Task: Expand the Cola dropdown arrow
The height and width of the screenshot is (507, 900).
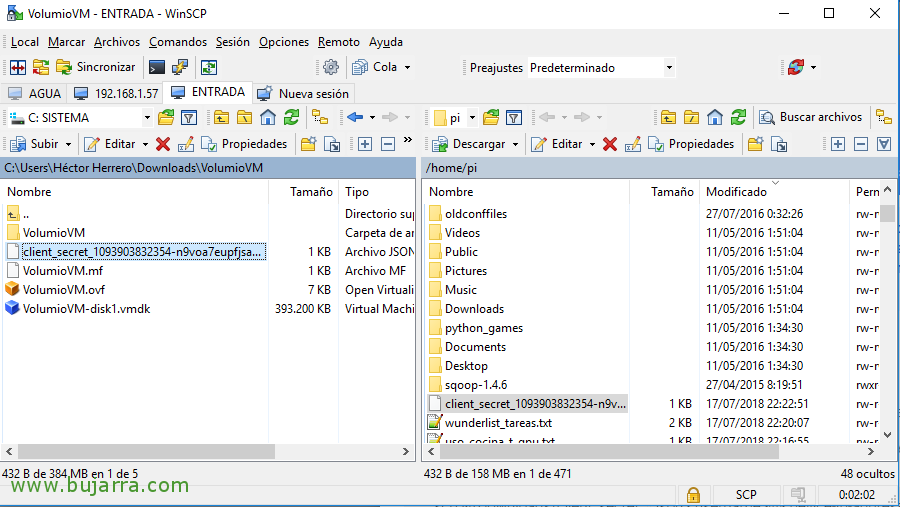Action: coord(408,67)
